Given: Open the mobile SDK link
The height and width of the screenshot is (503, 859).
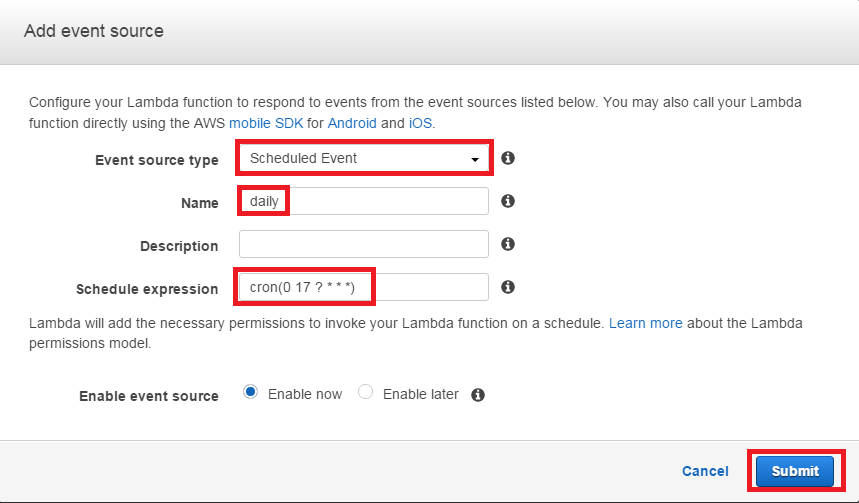Looking at the screenshot, I should click(266, 123).
